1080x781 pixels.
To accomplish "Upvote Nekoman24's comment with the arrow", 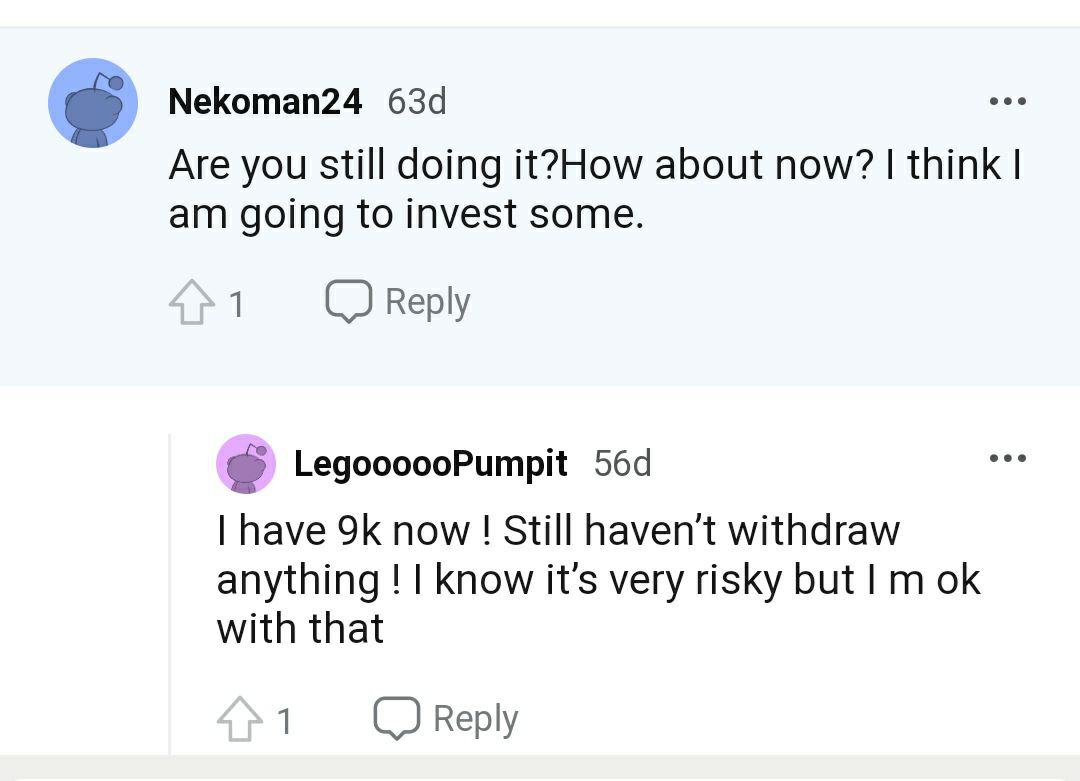I will coord(191,302).
